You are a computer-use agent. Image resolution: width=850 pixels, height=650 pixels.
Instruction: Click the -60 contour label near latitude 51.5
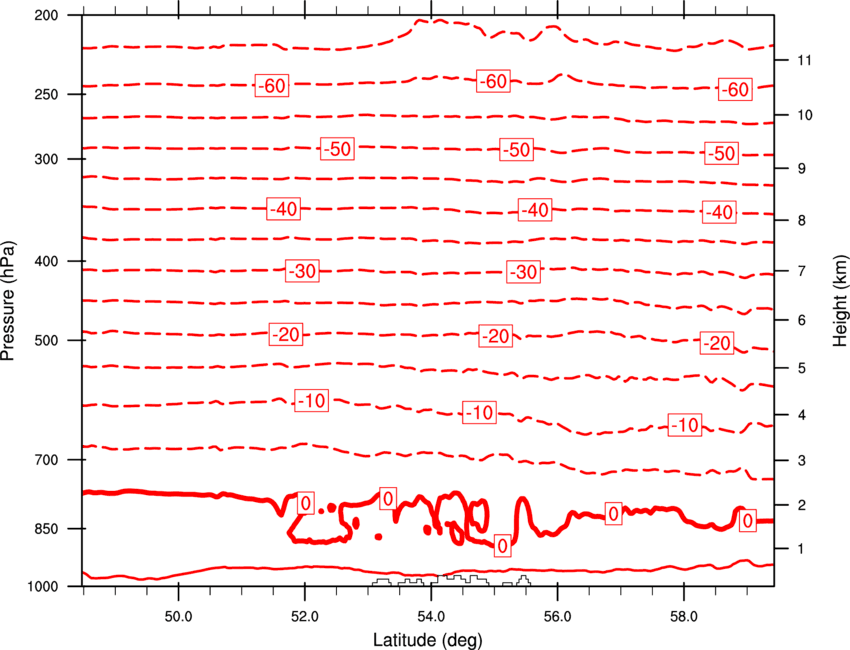[x=272, y=85]
